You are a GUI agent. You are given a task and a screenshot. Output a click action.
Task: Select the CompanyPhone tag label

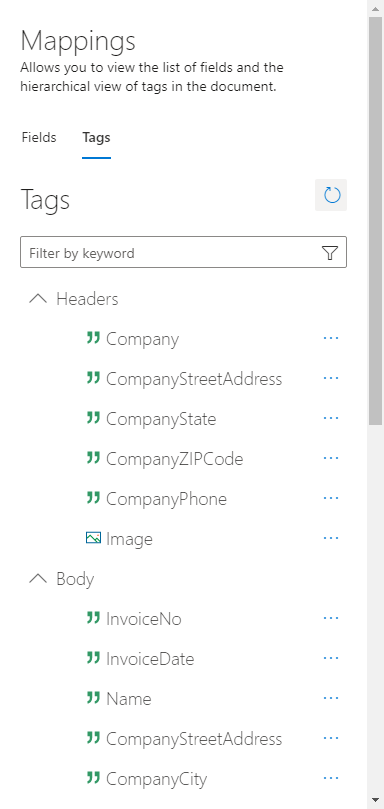pyautogui.click(x=166, y=499)
